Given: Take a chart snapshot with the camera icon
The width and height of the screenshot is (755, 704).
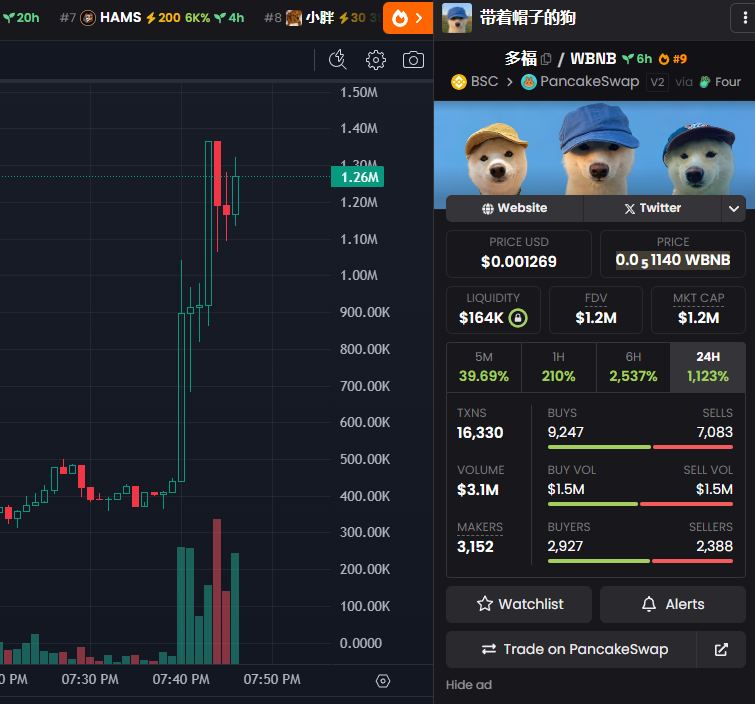Looking at the screenshot, I should pyautogui.click(x=413, y=60).
